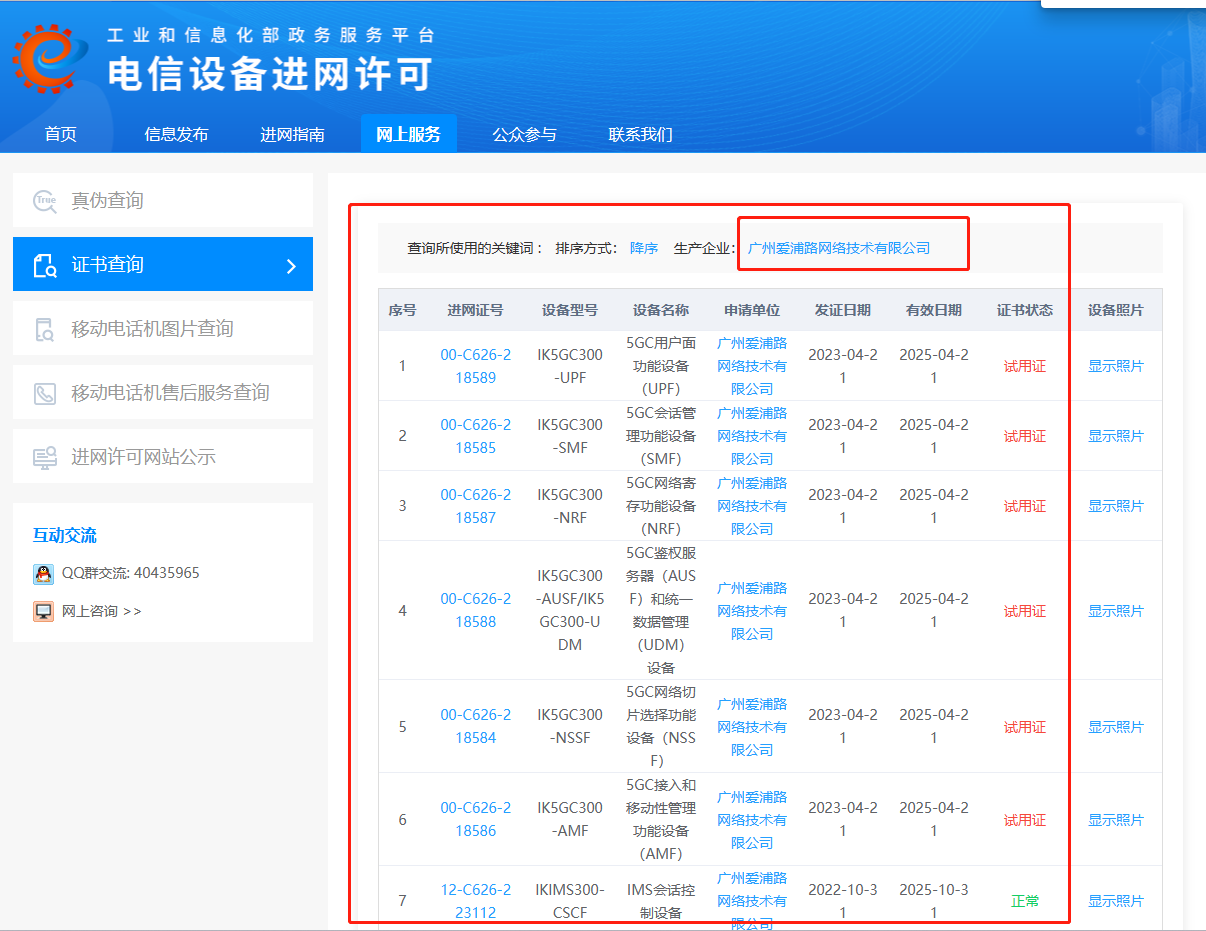This screenshot has height=931, width=1206.
Task: Open certificate 00-C626-218584
Action: click(475, 726)
